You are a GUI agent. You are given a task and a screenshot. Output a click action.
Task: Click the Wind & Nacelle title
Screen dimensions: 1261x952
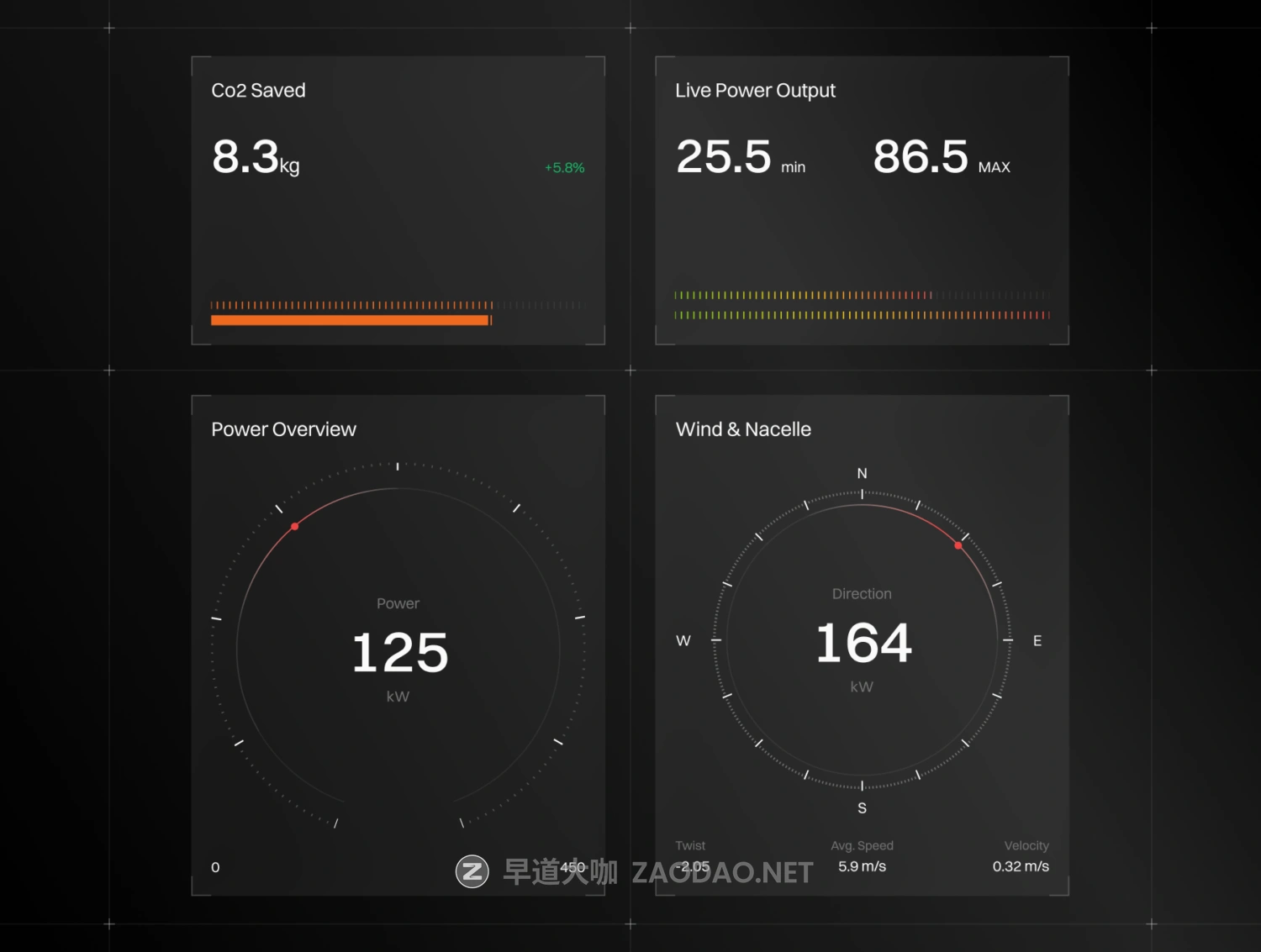pos(743,429)
